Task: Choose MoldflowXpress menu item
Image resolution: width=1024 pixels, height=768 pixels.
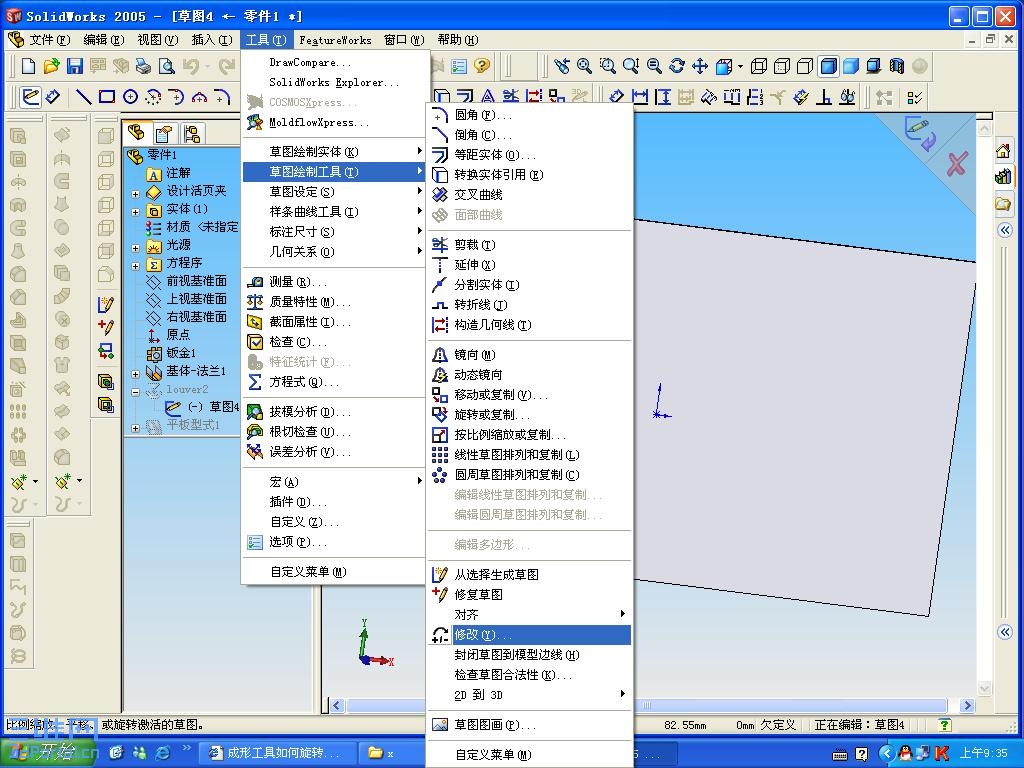Action: pyautogui.click(x=334, y=122)
